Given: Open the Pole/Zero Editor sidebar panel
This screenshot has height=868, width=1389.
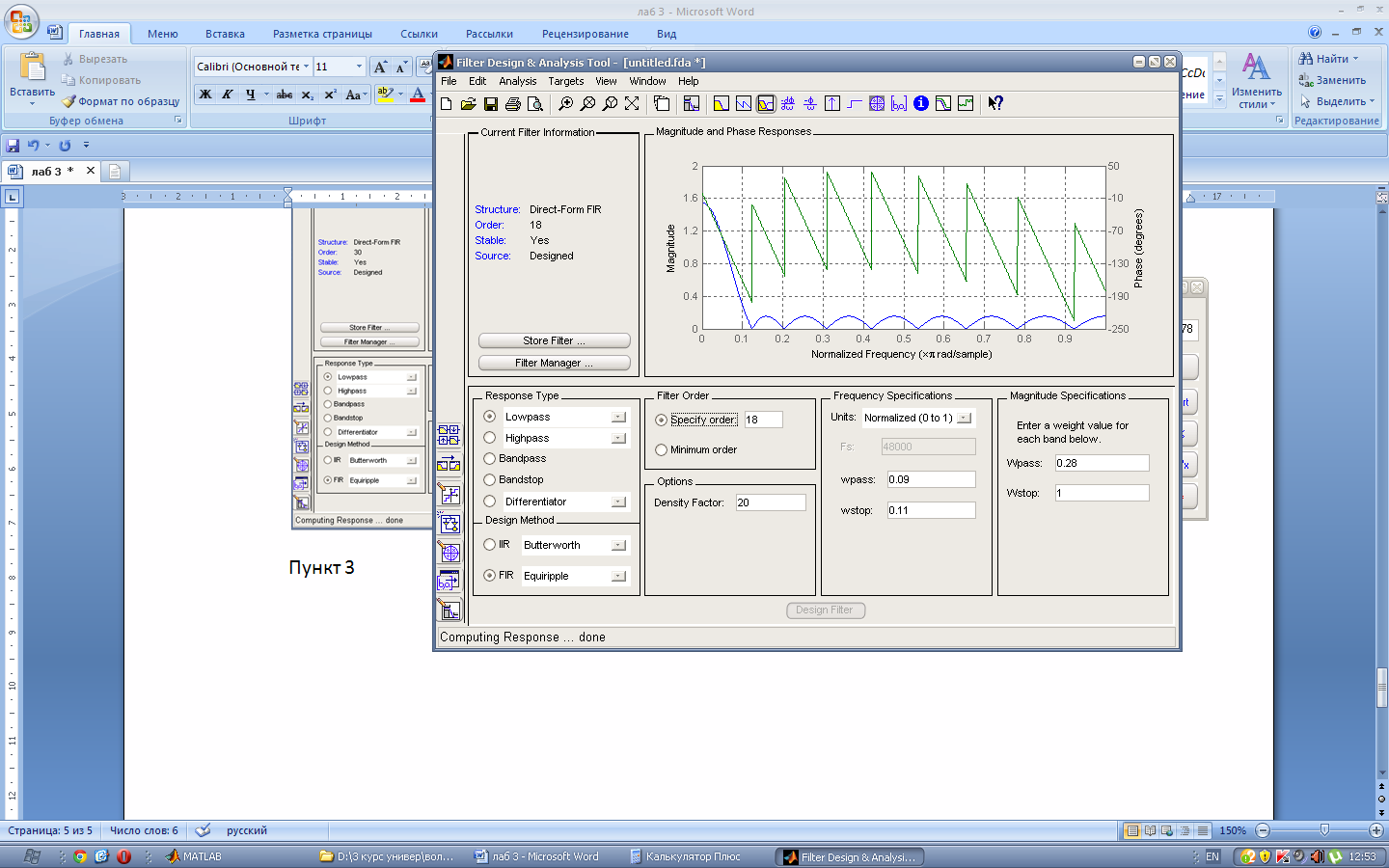Looking at the screenshot, I should point(449,552).
